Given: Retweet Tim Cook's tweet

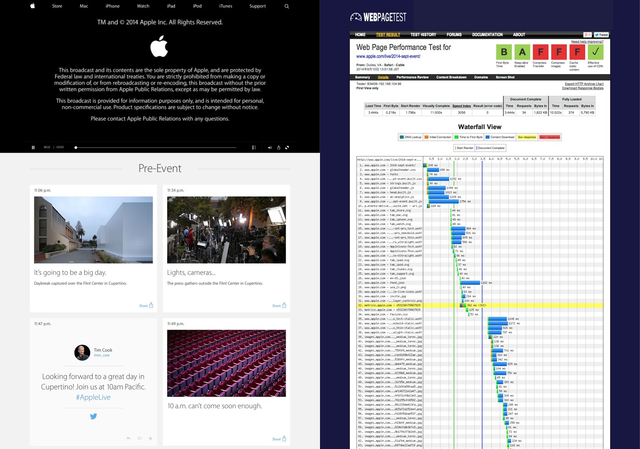Looking at the screenshot, I should pos(140,438).
